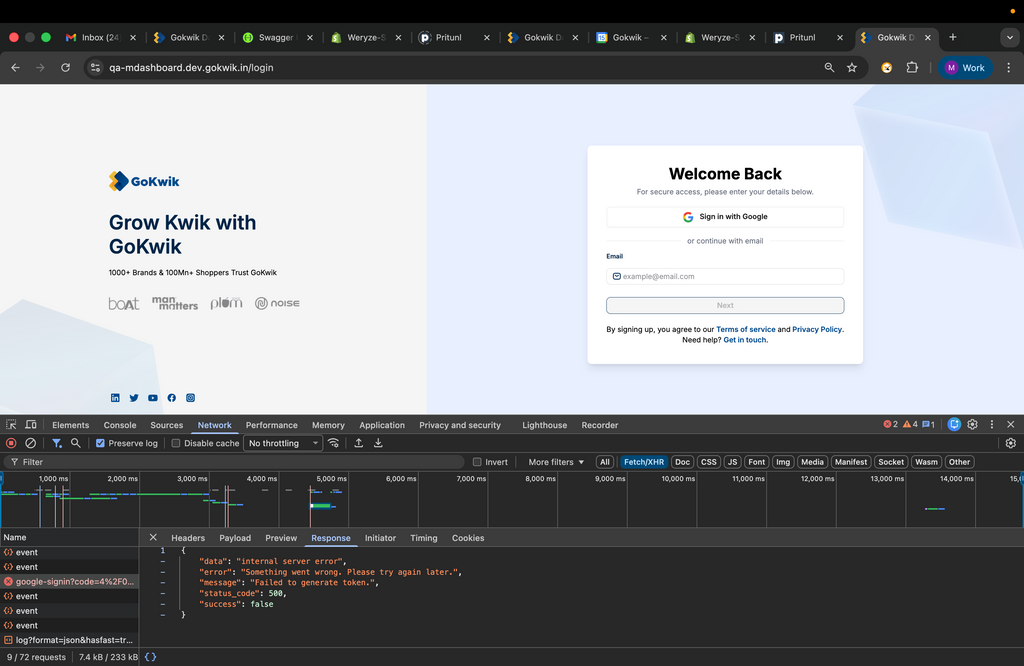This screenshot has height=666, width=1024.
Task: Open the Twitter social icon
Action: click(x=134, y=398)
